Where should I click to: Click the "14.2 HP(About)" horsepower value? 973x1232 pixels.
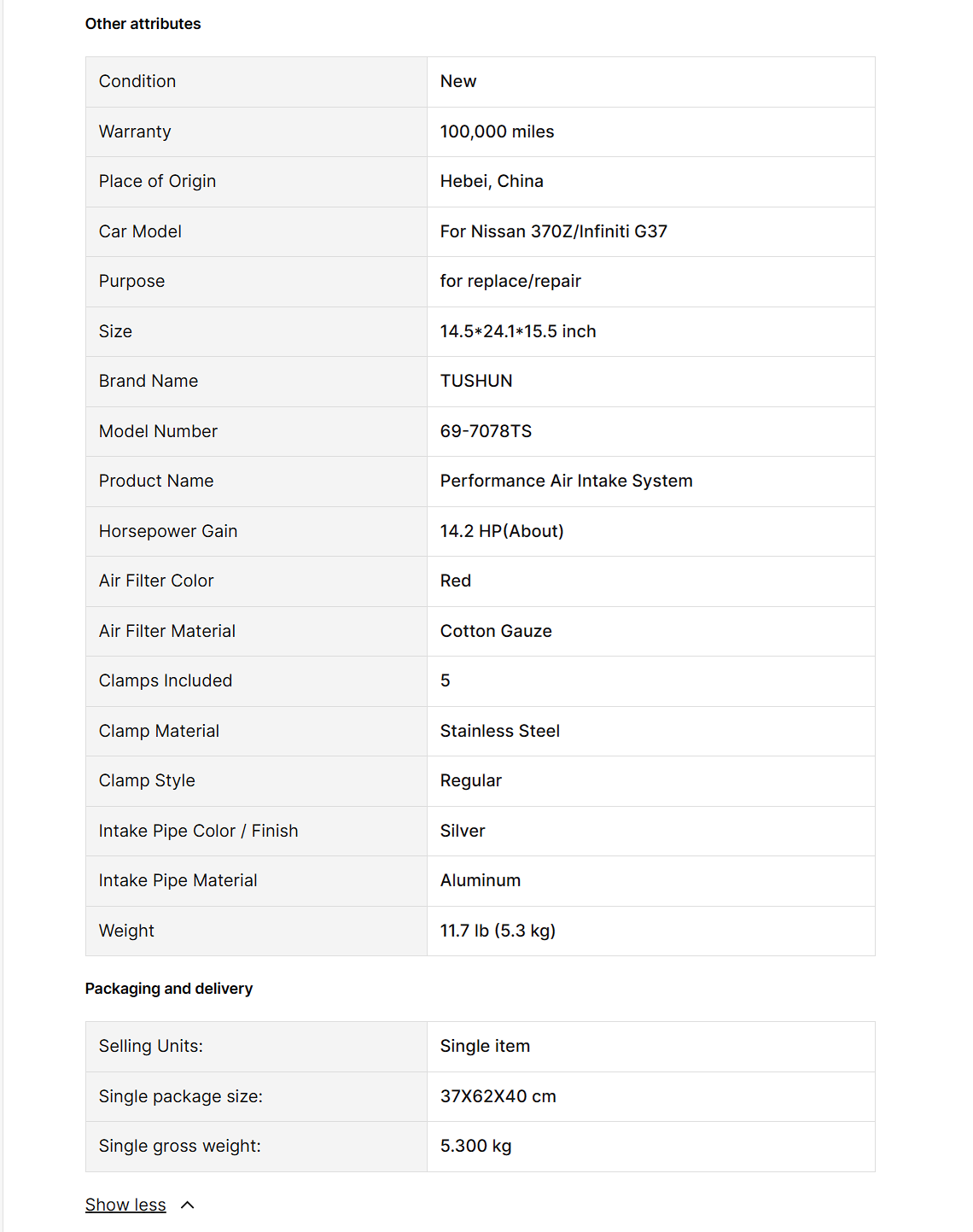(x=502, y=531)
